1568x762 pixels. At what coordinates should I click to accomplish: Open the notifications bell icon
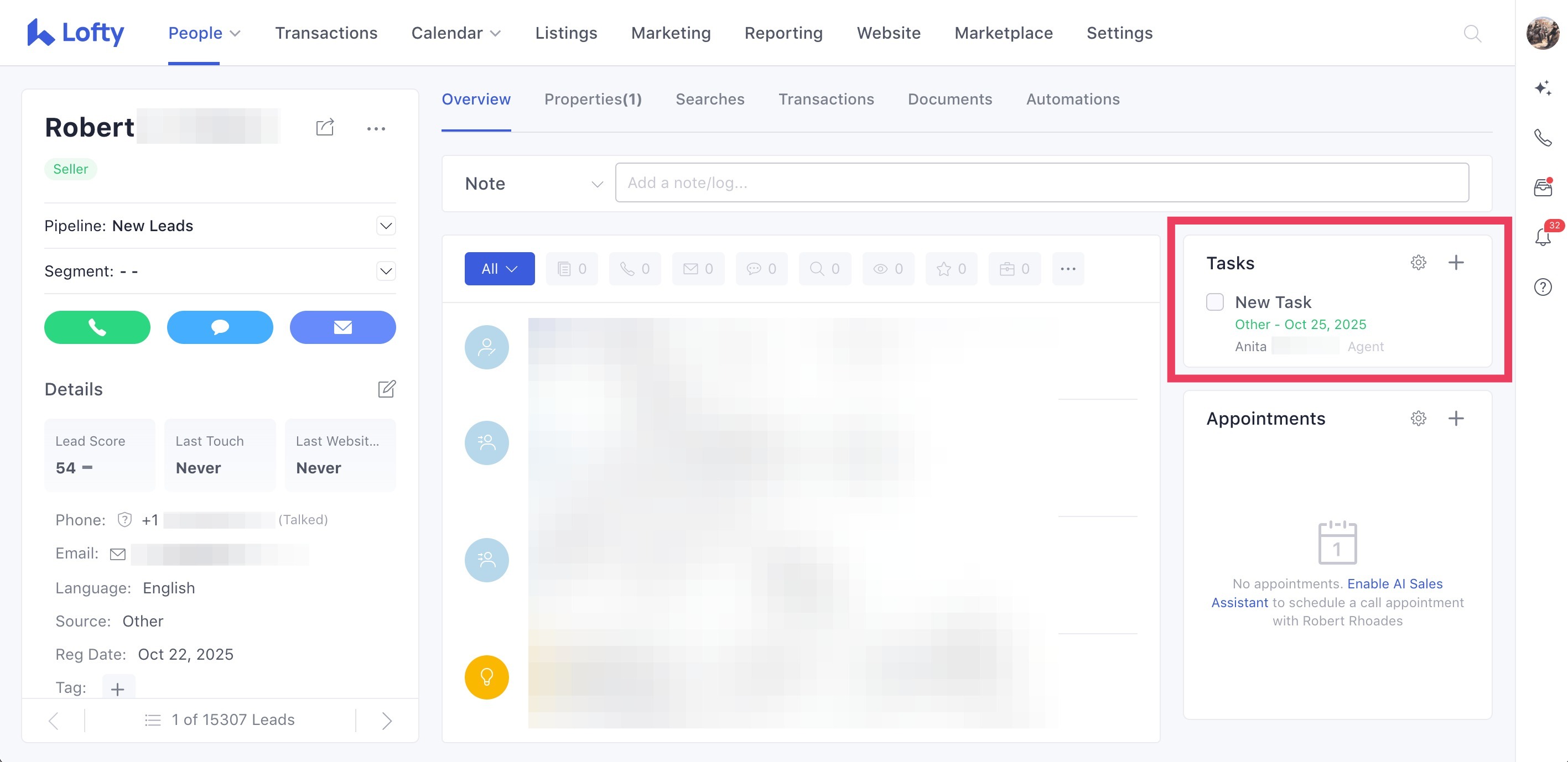point(1543,237)
